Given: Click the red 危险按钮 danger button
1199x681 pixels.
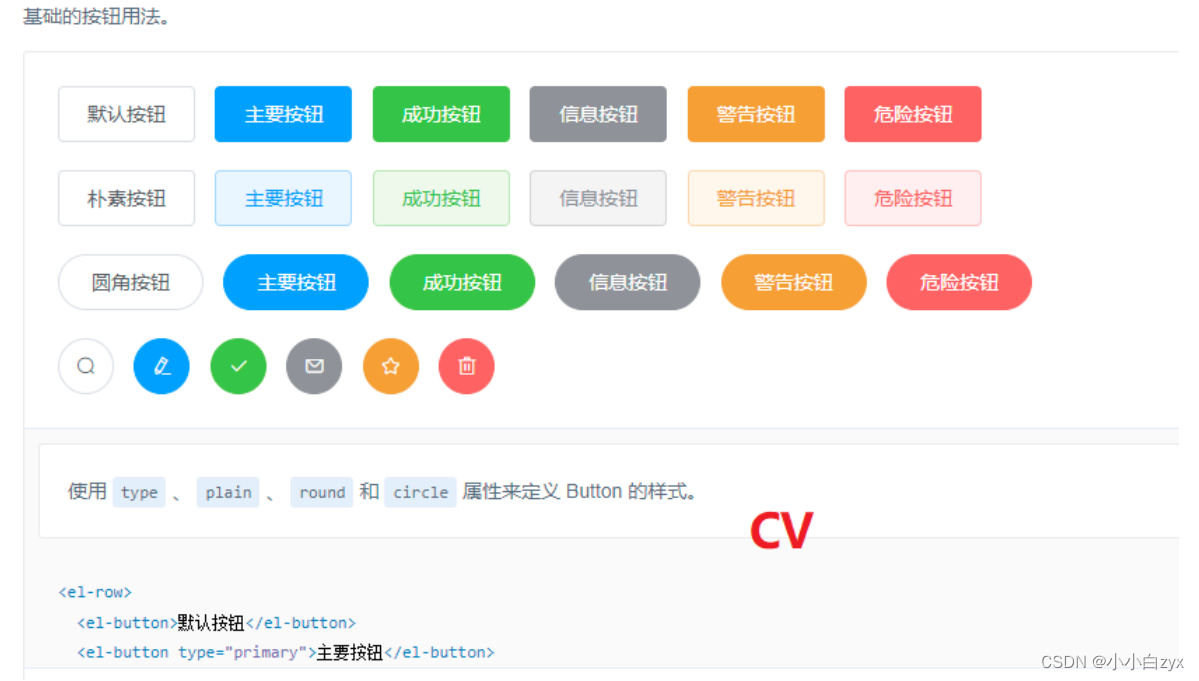Looking at the screenshot, I should pos(912,114).
